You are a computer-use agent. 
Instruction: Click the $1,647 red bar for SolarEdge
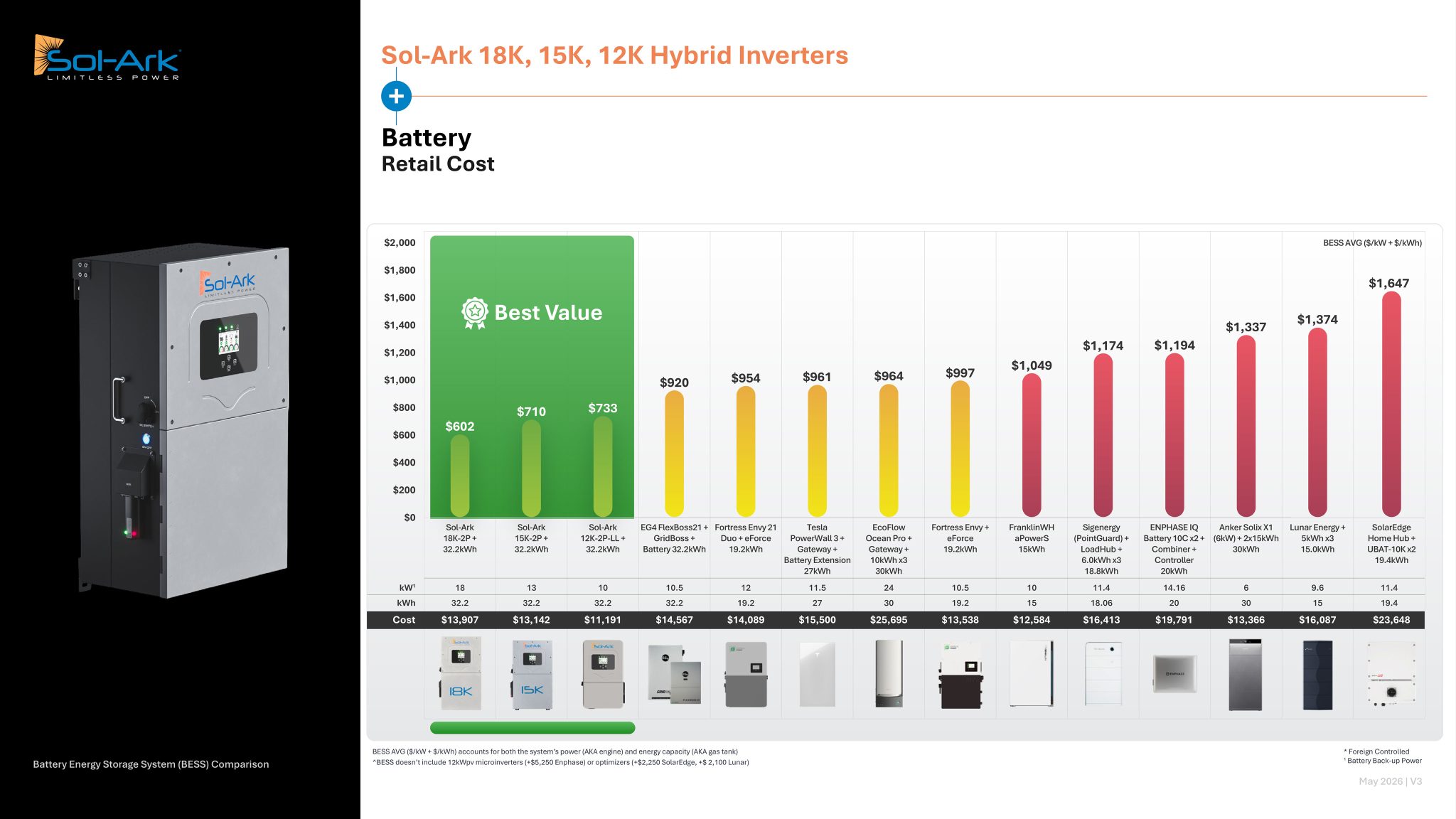1391,404
